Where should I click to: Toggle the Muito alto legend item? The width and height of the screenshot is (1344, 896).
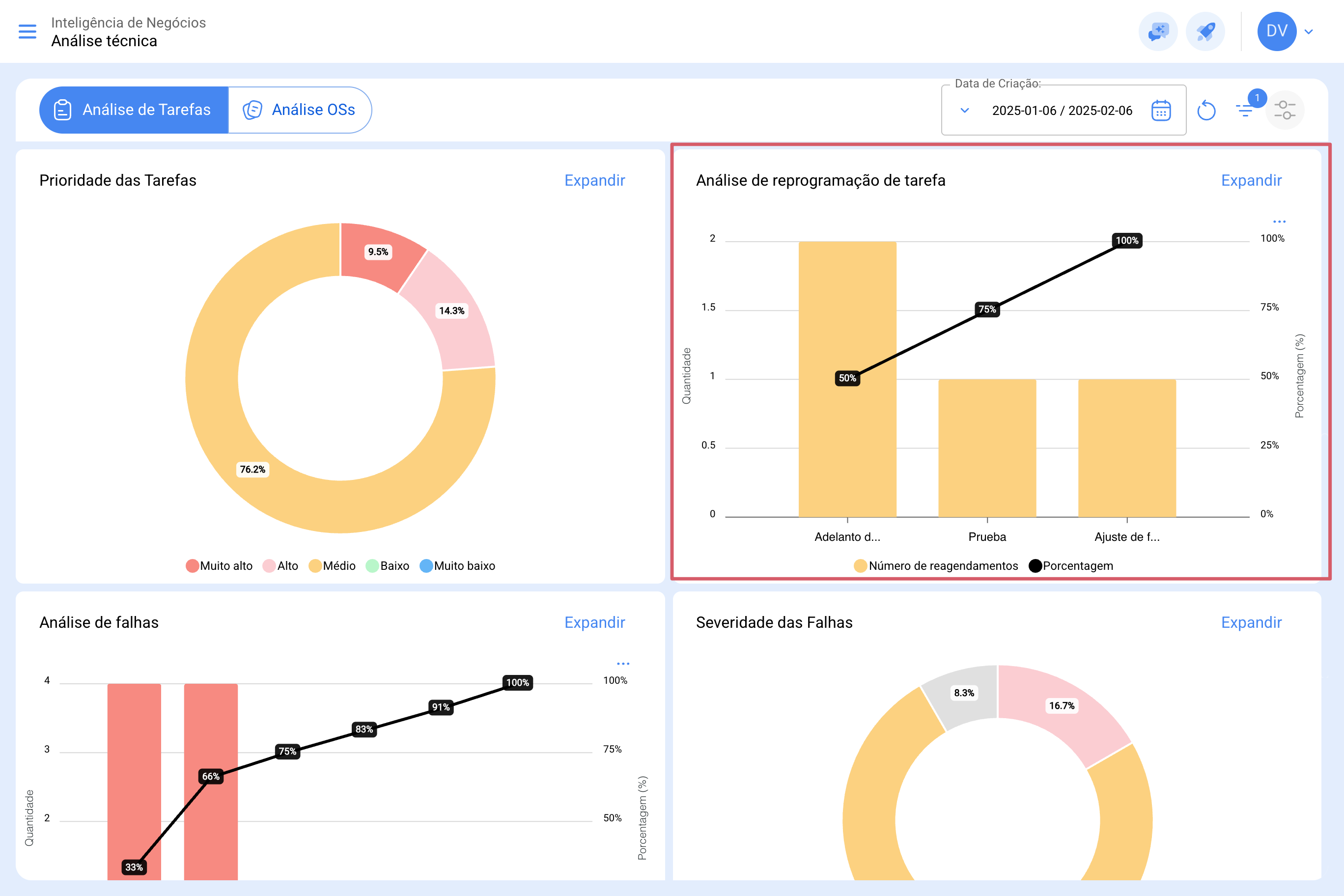(x=220, y=566)
